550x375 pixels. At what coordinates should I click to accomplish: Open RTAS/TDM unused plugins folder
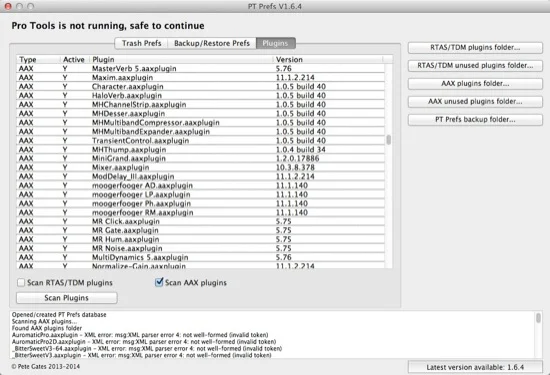click(475, 66)
